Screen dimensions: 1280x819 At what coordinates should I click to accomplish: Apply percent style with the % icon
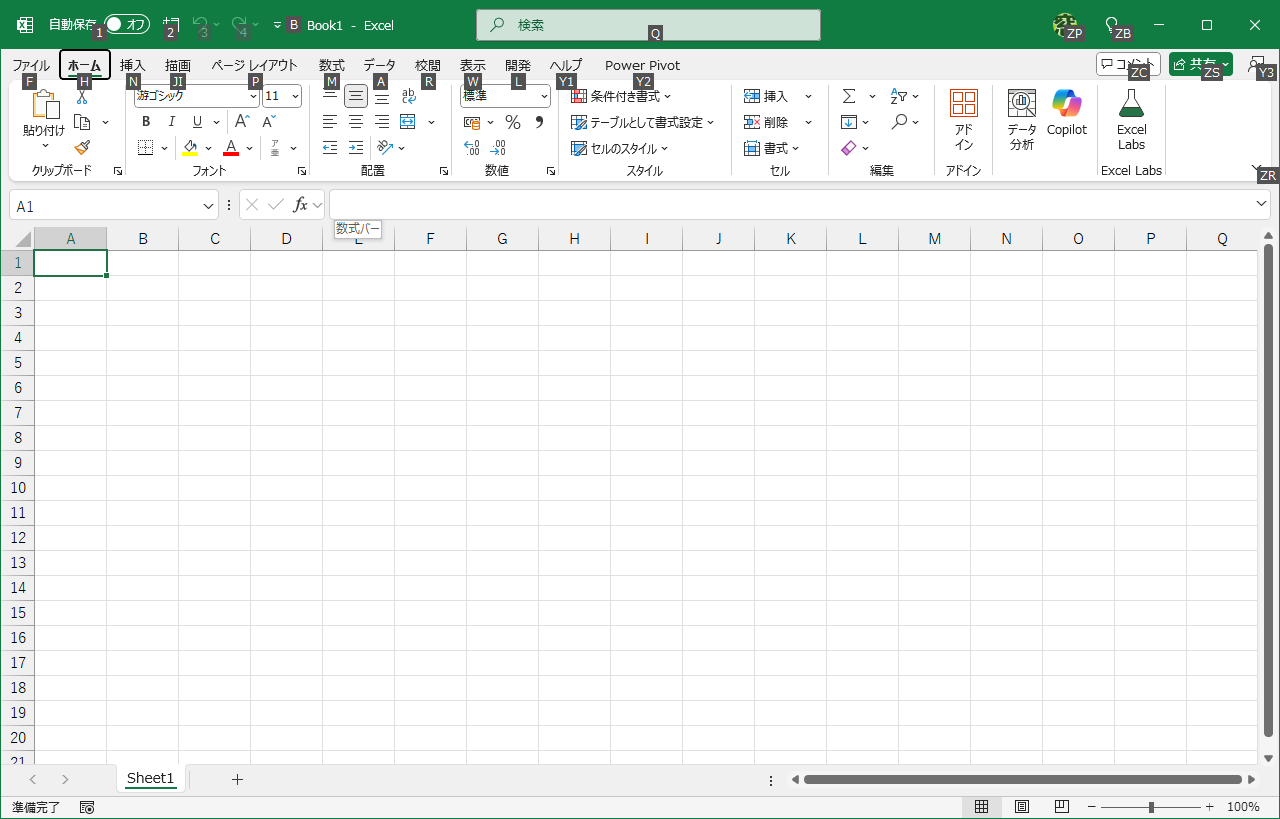[513, 122]
